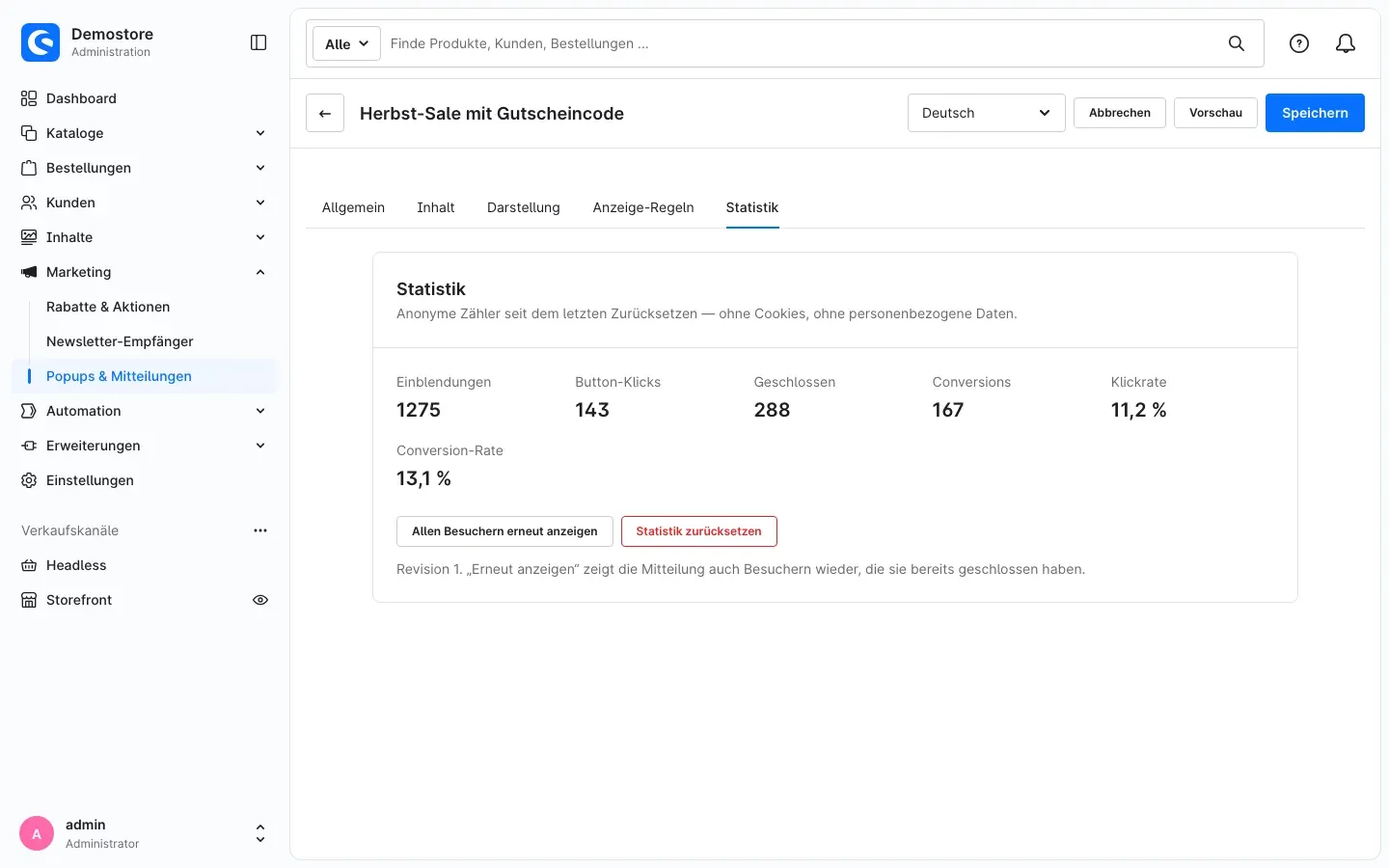Switch to the Anzeige-Regeln tab
1389x868 pixels.
tap(643, 207)
